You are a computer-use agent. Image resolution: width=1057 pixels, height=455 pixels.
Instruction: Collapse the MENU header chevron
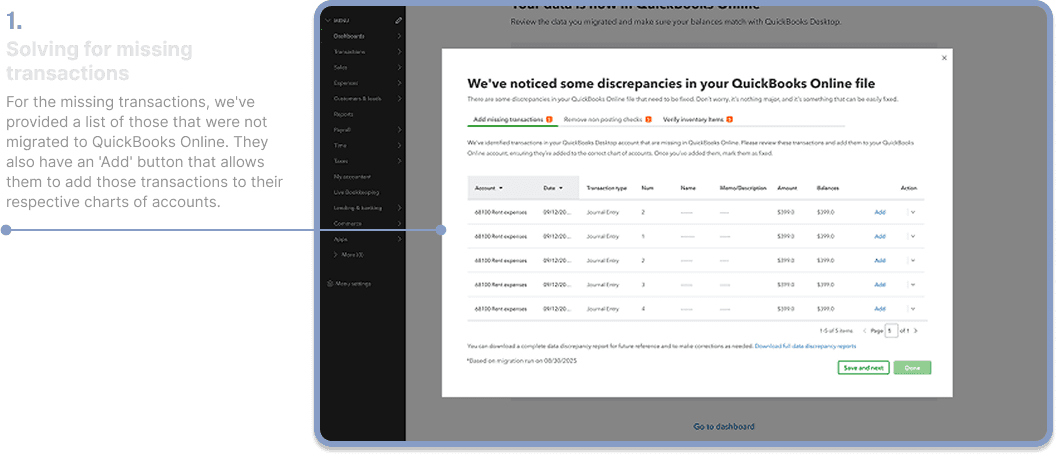point(328,20)
